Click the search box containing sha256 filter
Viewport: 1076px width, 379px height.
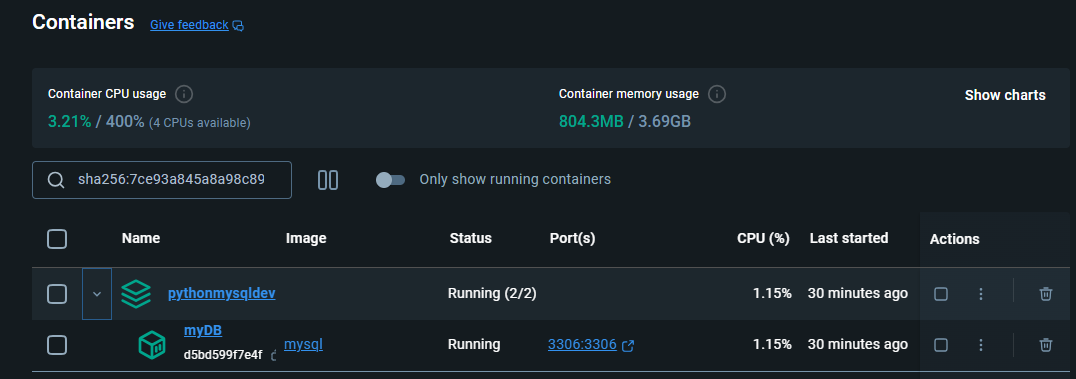pos(162,180)
